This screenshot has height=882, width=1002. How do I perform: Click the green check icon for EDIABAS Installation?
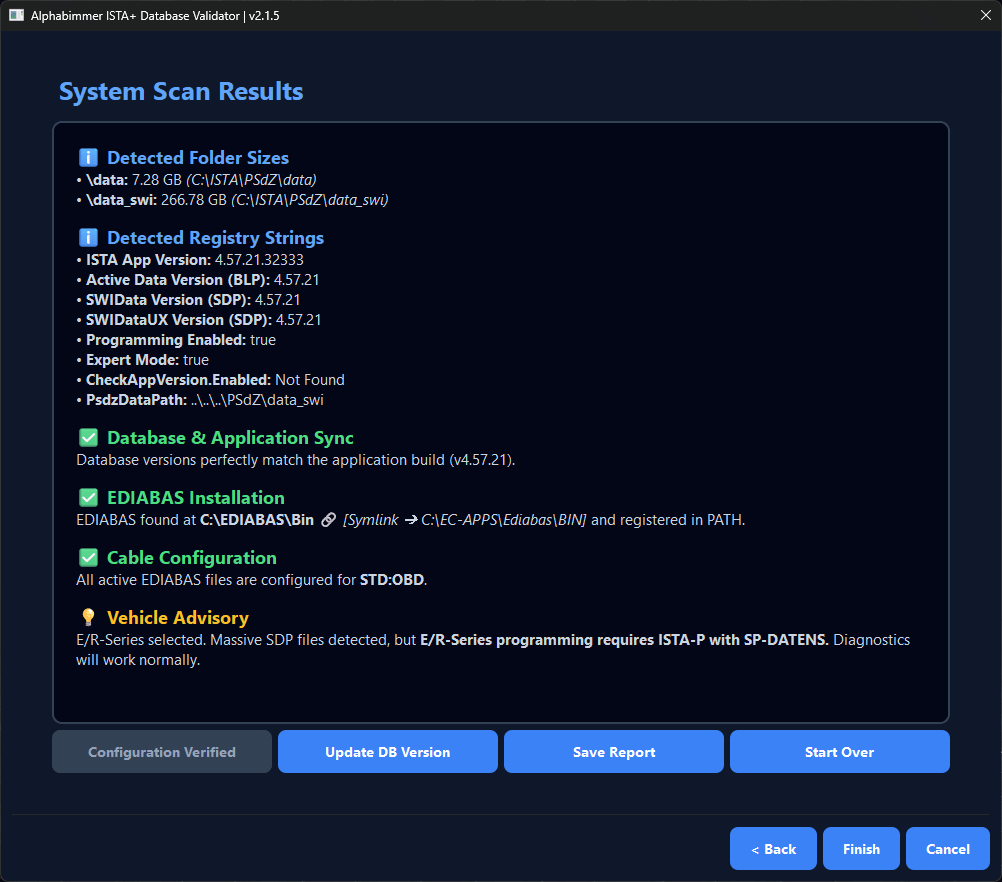(88, 497)
